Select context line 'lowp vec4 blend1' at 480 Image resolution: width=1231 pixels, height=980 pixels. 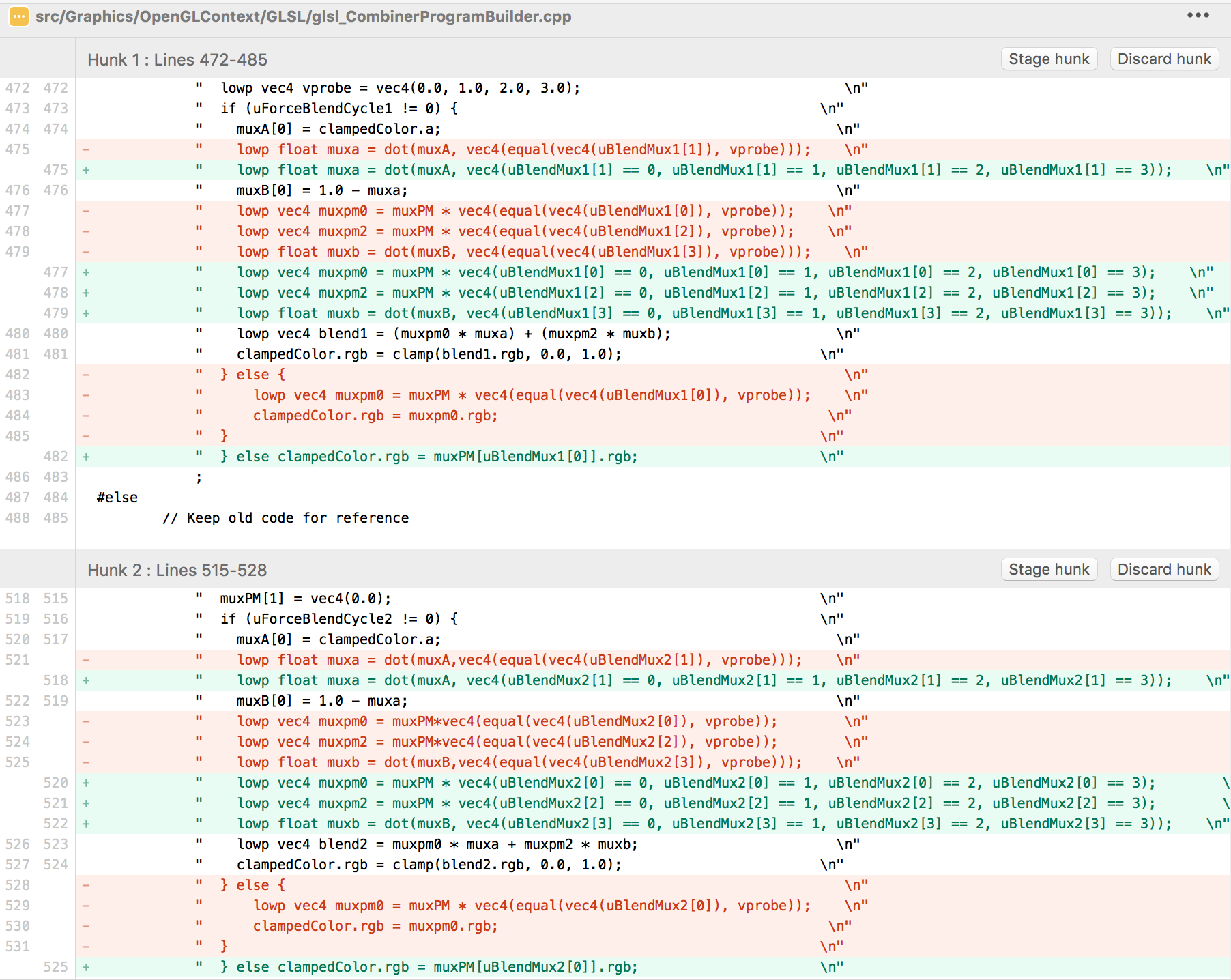(x=653, y=334)
